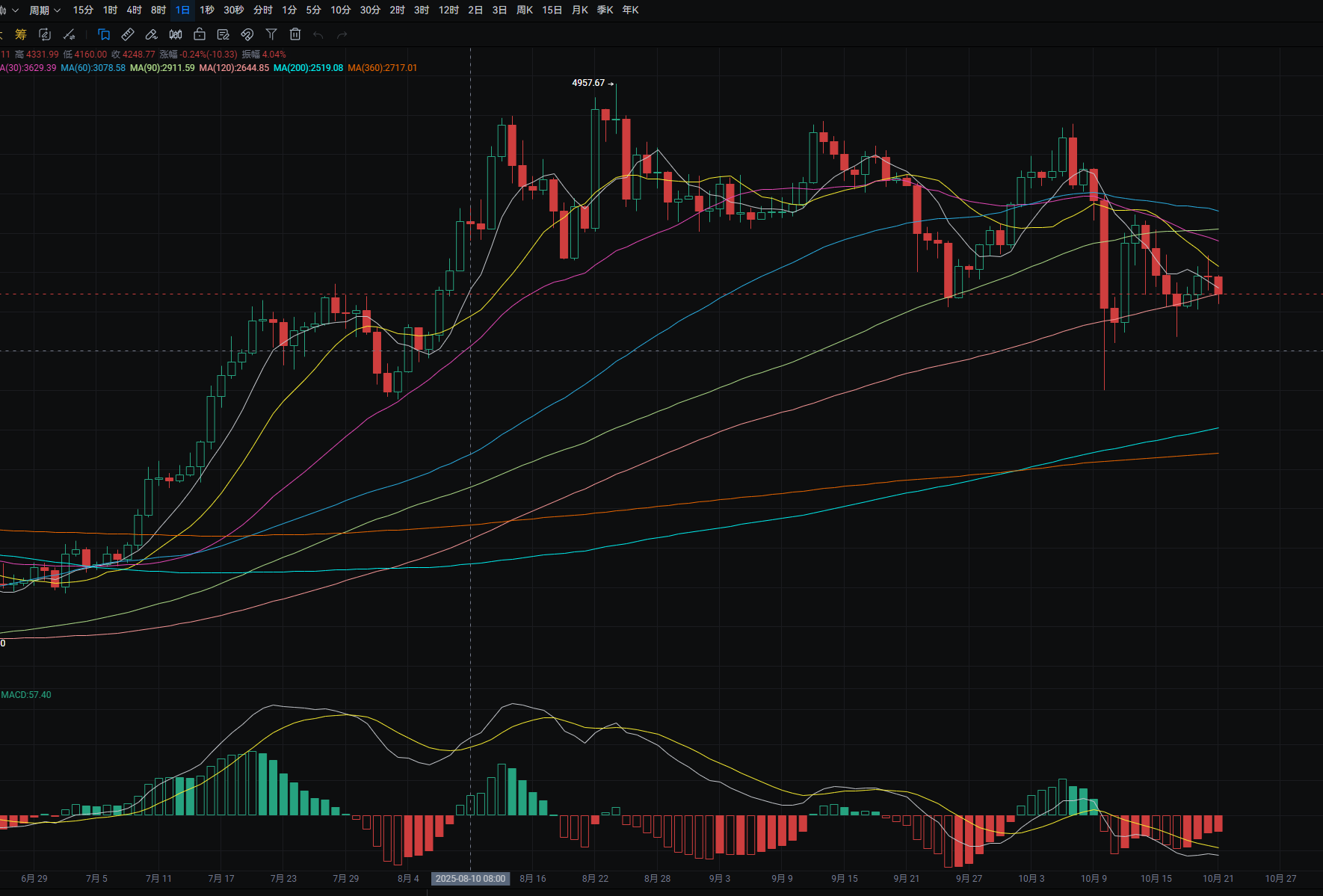Click the edit note icon
The width and height of the screenshot is (1323, 896).
coord(223,34)
